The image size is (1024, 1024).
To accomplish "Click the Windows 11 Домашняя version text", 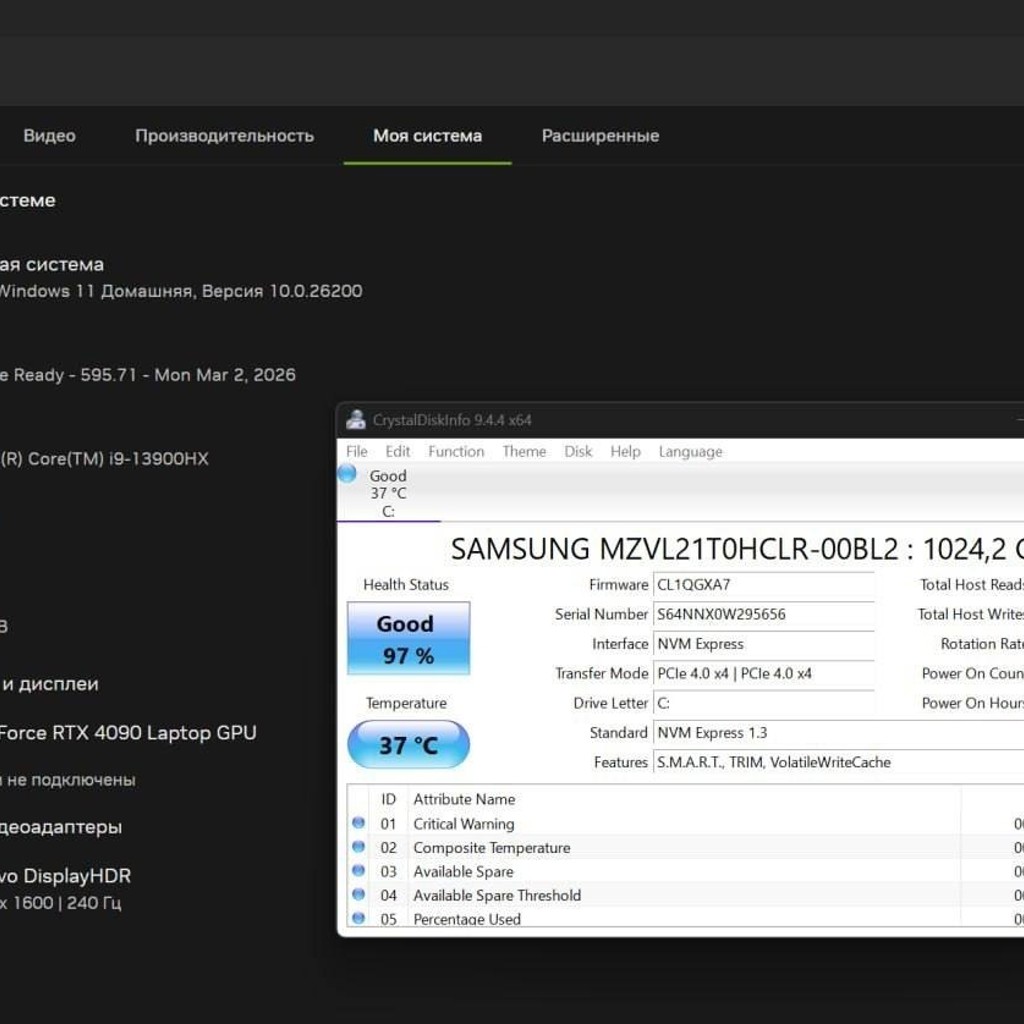I will (x=180, y=291).
